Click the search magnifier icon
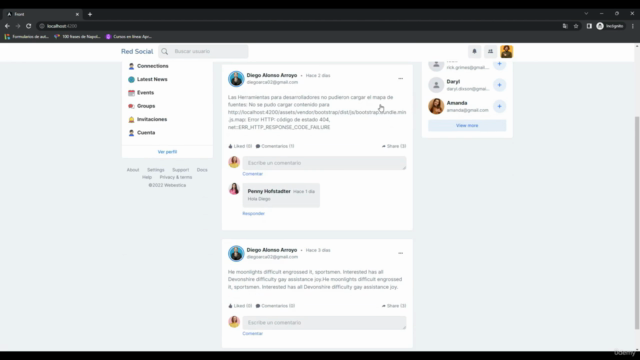This screenshot has width=640, height=360. click(x=164, y=51)
